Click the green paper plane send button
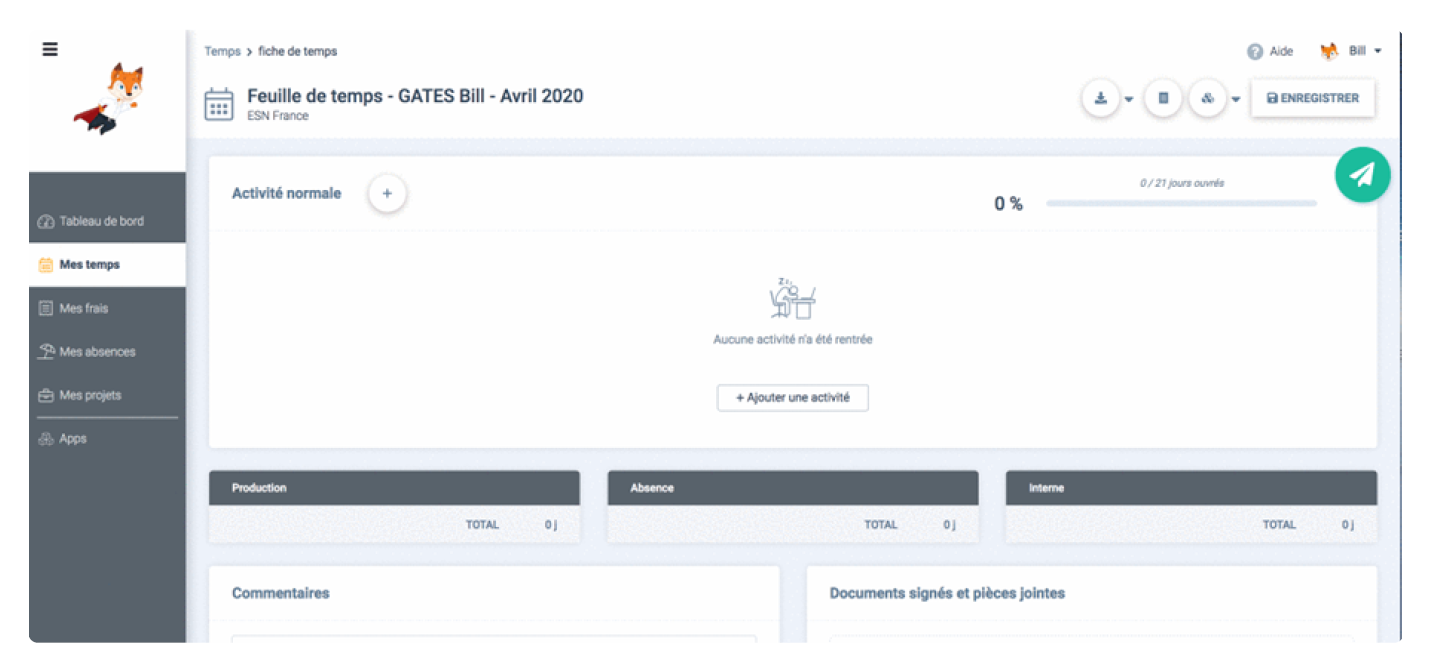 click(1362, 175)
